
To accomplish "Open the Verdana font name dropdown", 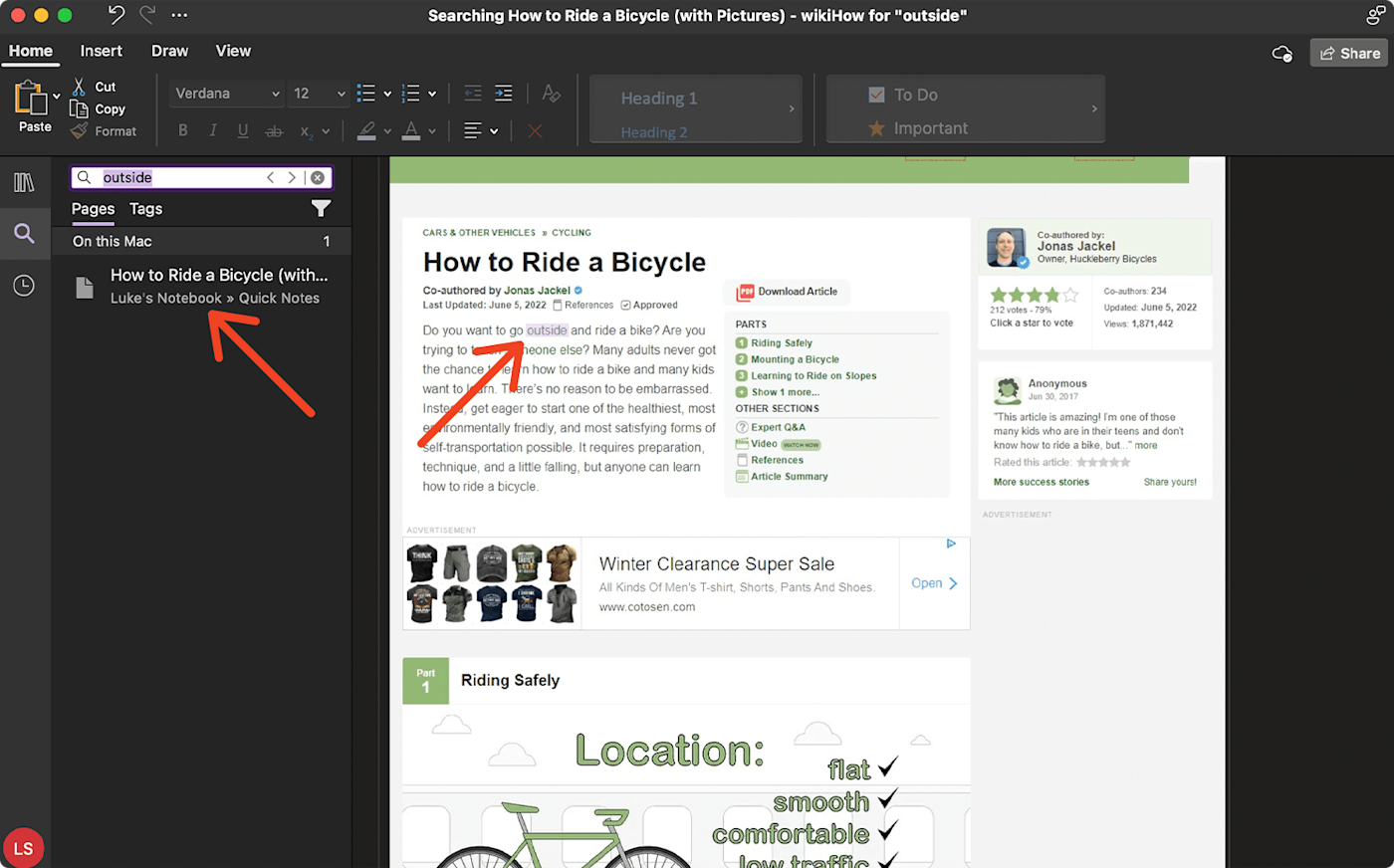I will point(276,94).
